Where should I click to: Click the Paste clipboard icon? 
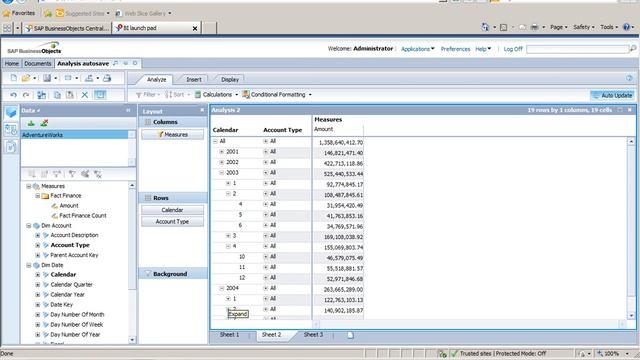(x=70, y=95)
